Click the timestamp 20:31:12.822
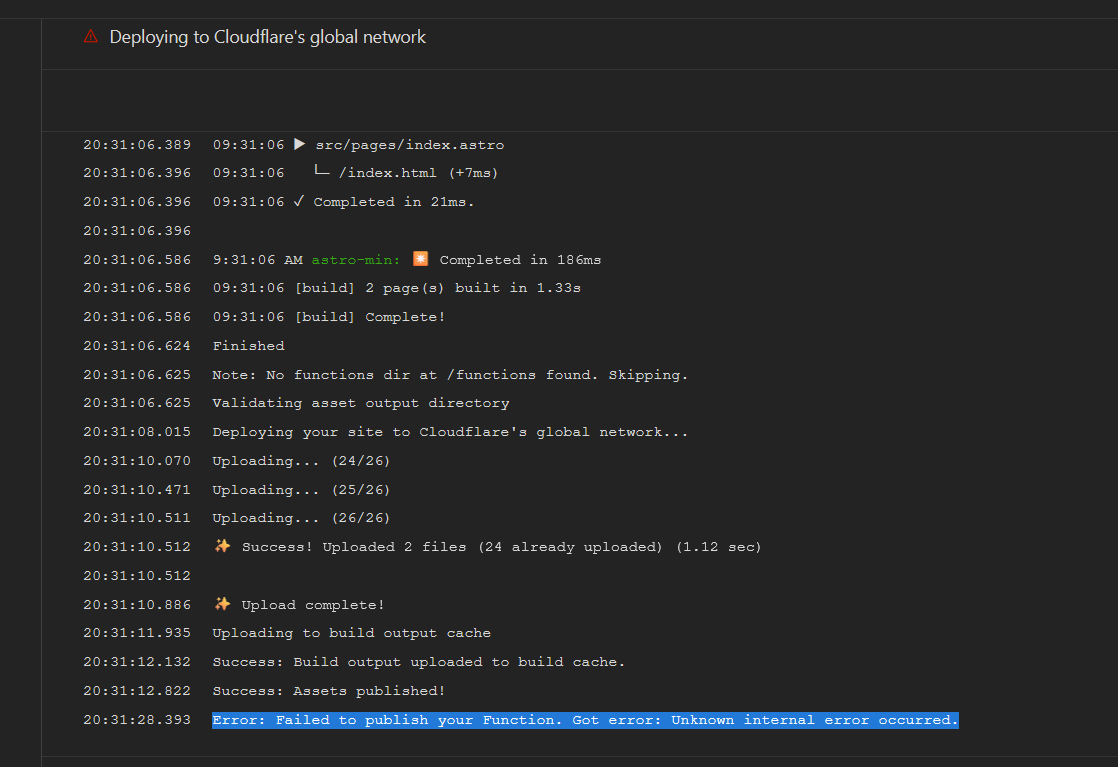 tap(137, 691)
